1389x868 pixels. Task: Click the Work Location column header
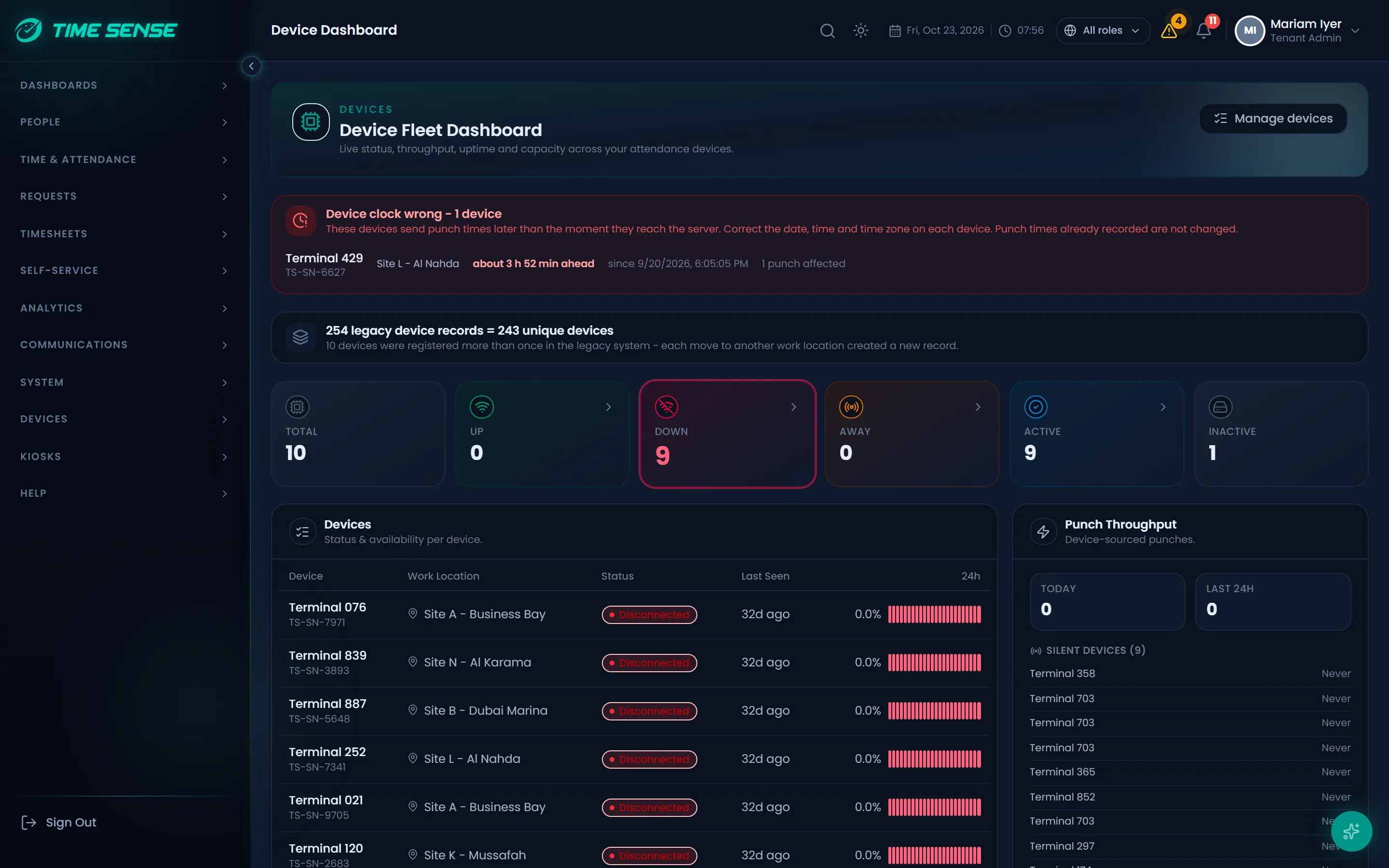pyautogui.click(x=443, y=576)
